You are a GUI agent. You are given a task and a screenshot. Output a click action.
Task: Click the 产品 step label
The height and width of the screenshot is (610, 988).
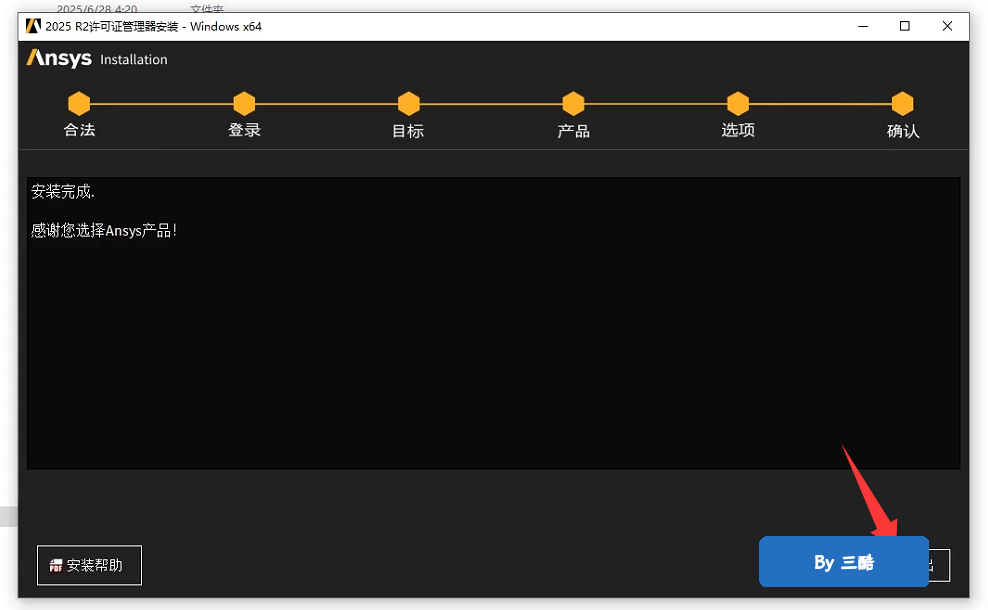click(x=573, y=130)
